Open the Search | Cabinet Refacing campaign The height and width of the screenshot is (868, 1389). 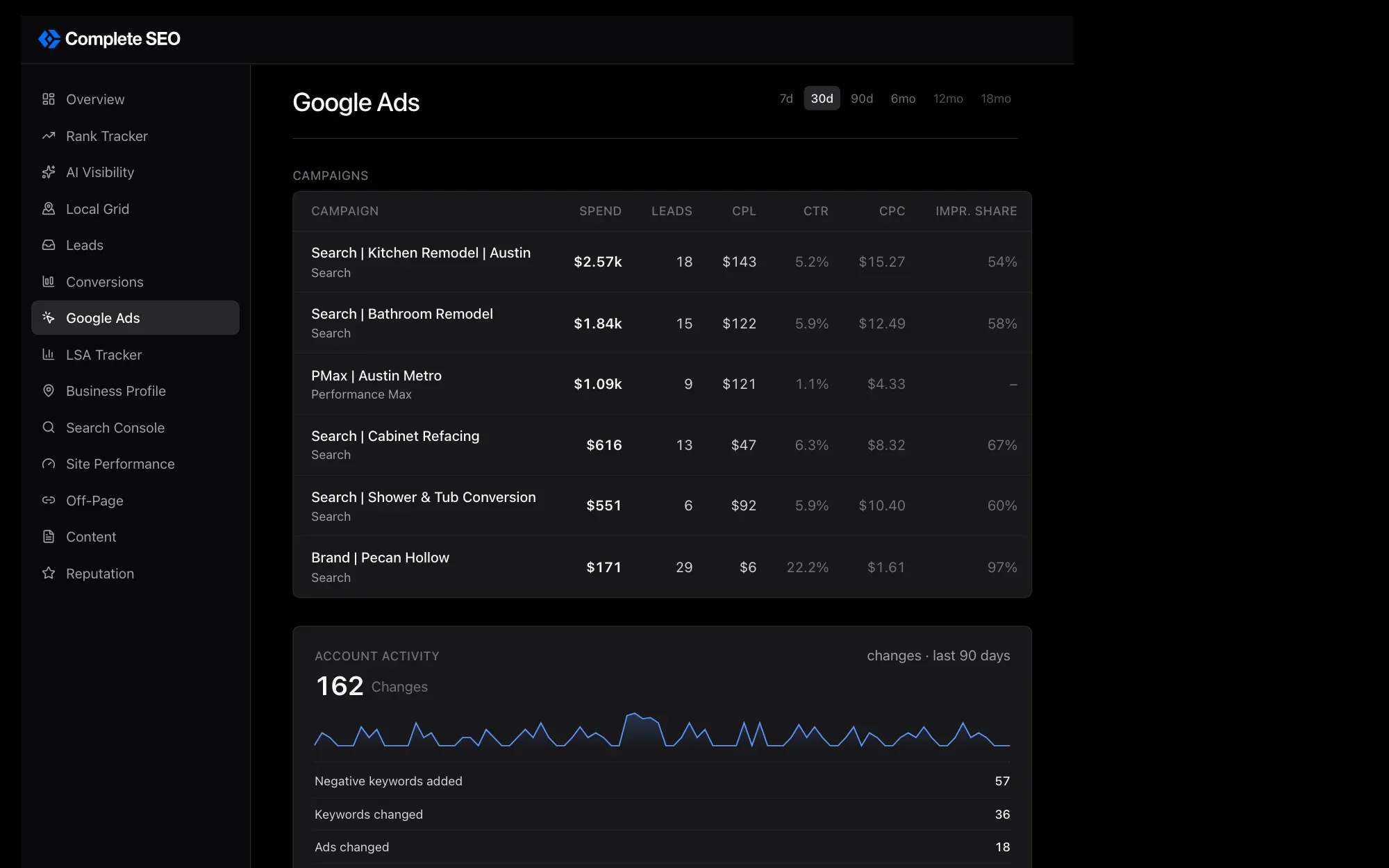(662, 445)
